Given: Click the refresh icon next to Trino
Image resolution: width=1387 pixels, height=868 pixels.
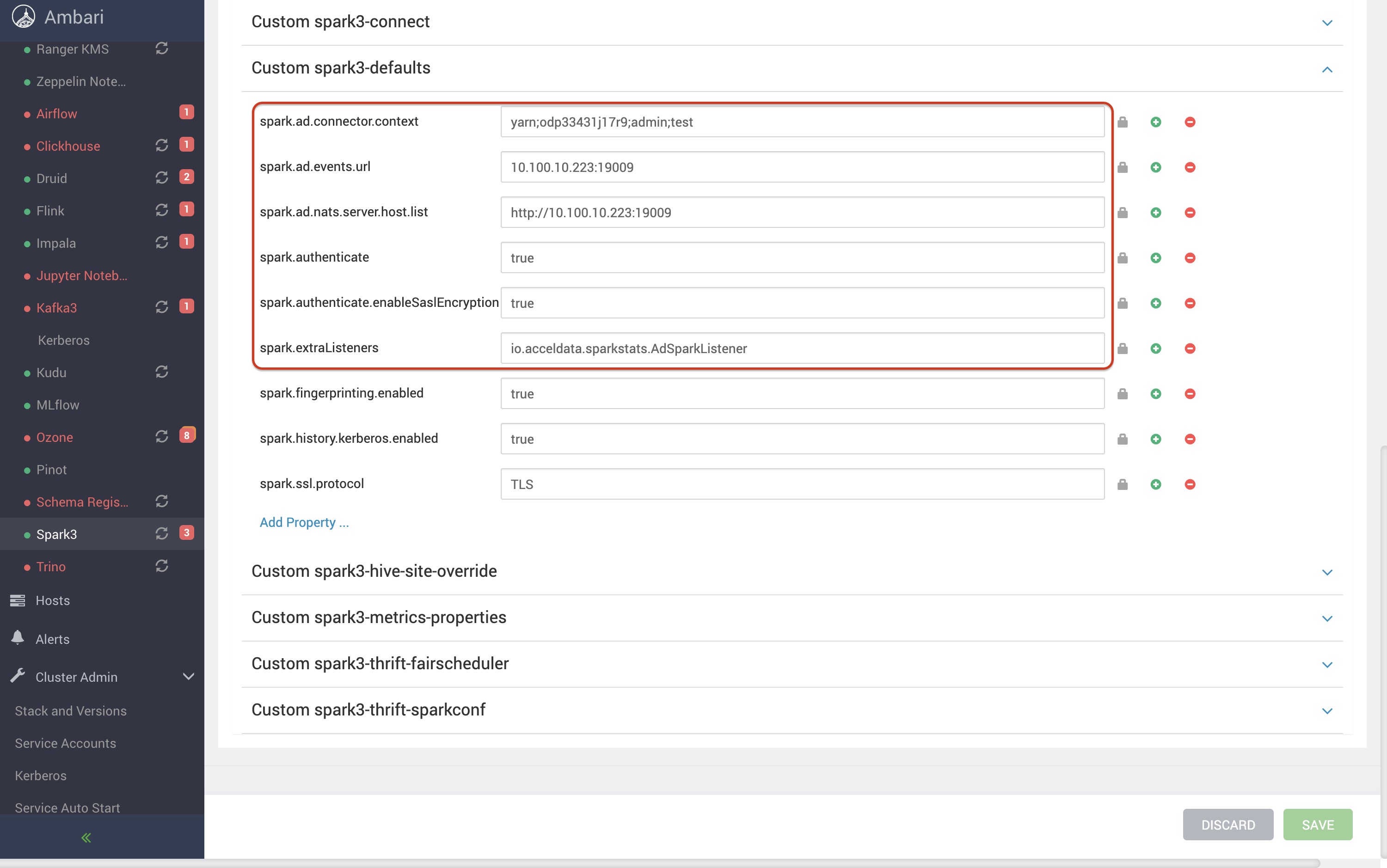Looking at the screenshot, I should (x=162, y=566).
